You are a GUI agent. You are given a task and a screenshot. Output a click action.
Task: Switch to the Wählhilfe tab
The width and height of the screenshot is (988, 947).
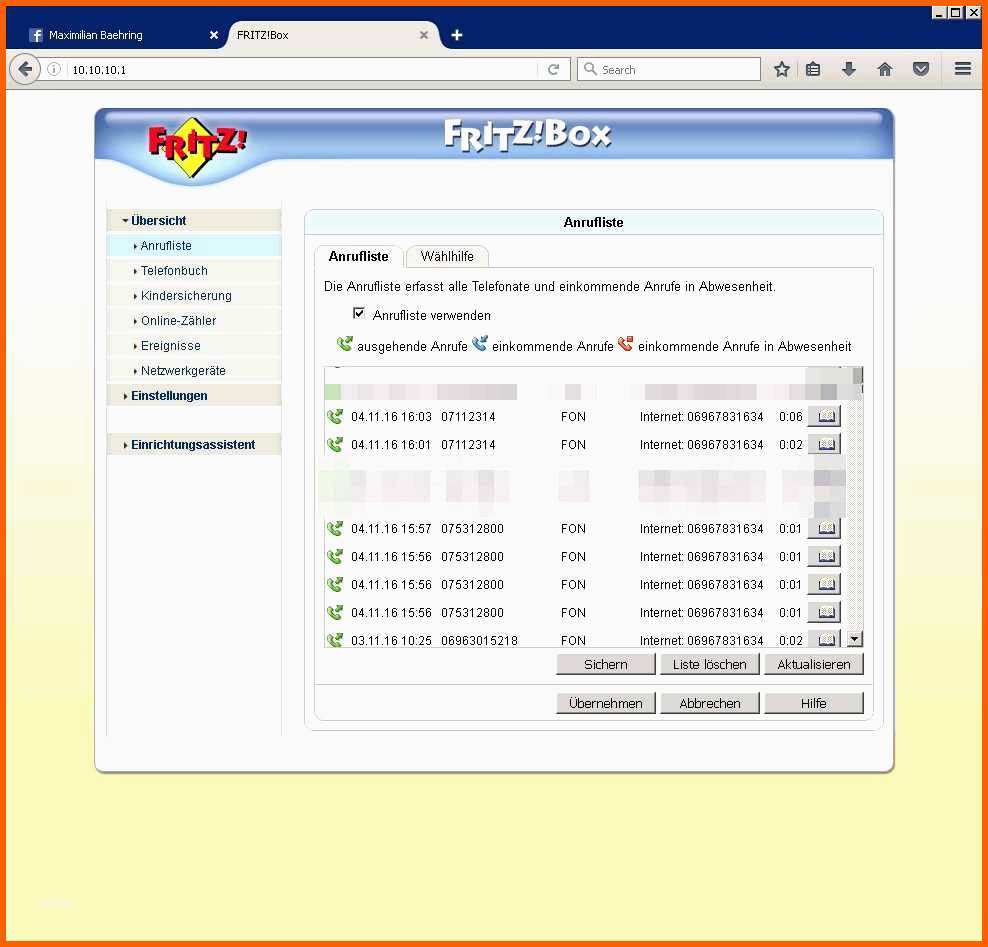click(447, 256)
